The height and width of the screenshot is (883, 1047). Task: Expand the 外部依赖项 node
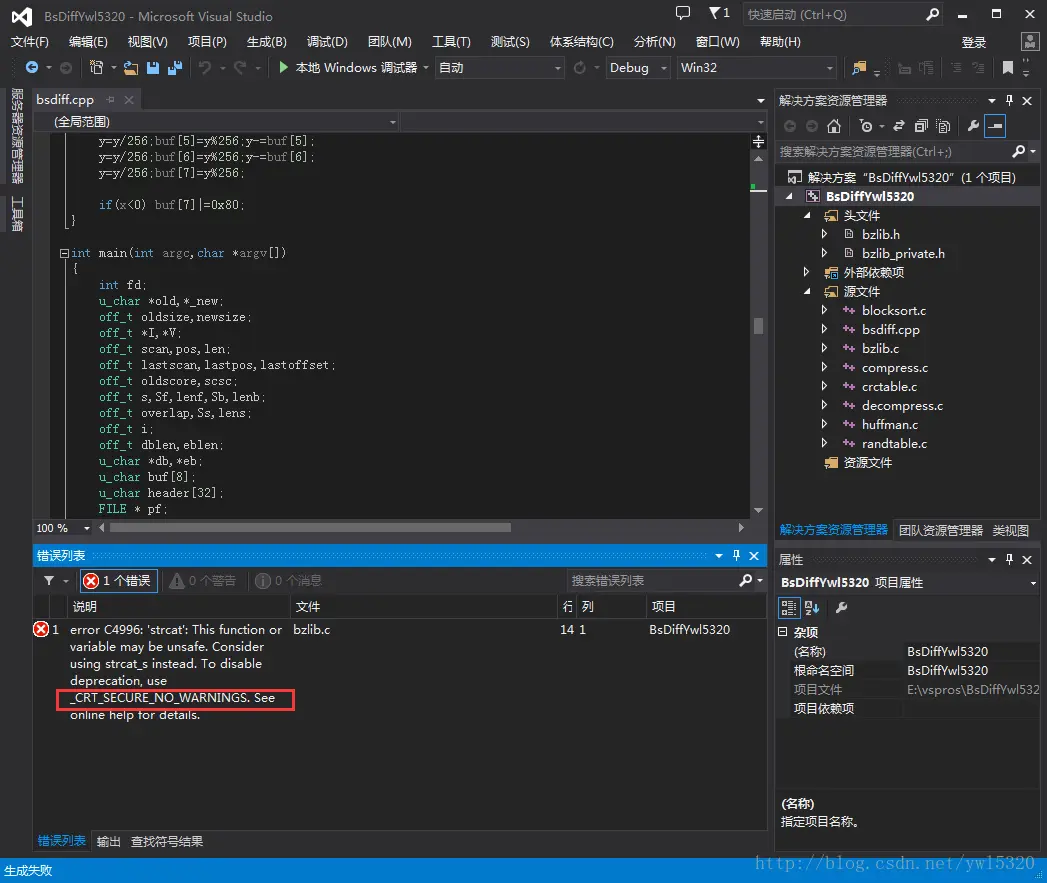807,272
